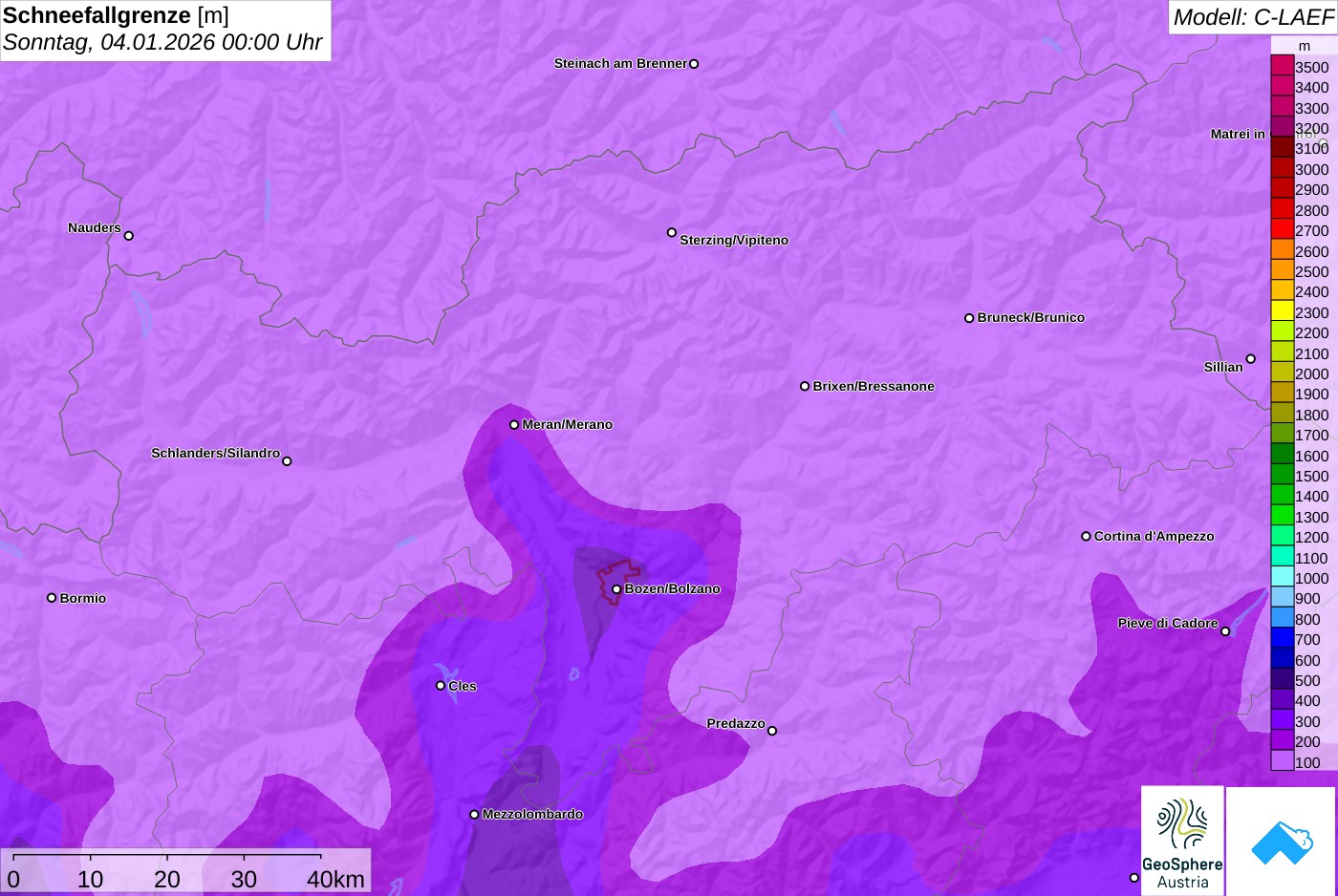
Task: Click the Sterzing/Vipiteno location dot
Action: (672, 232)
